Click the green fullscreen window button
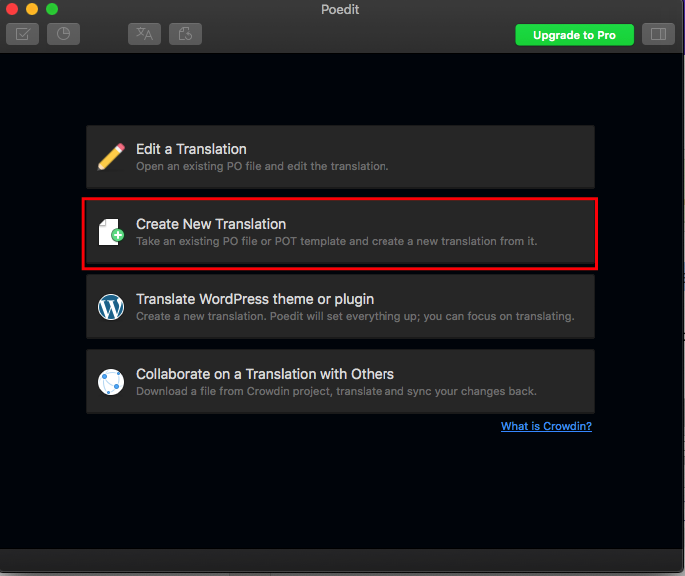 52,9
